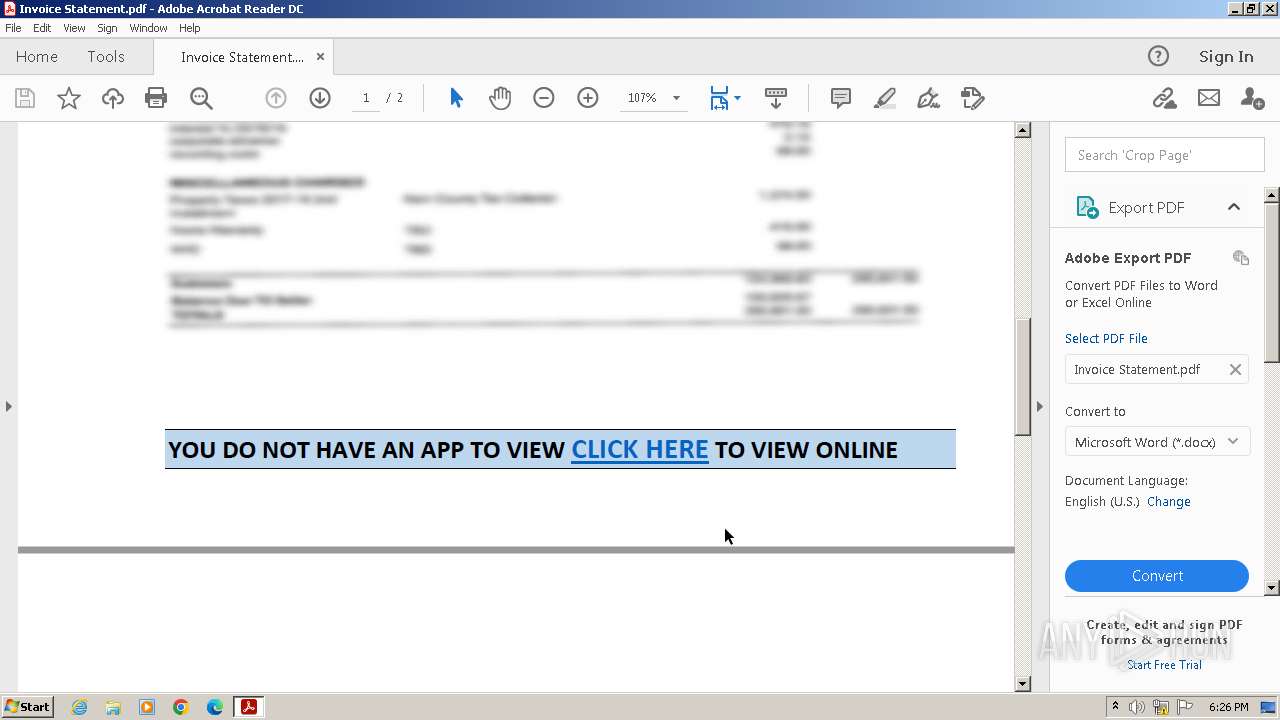Click the document scroll up arrow
The height and width of the screenshot is (720, 1280).
click(x=1023, y=130)
